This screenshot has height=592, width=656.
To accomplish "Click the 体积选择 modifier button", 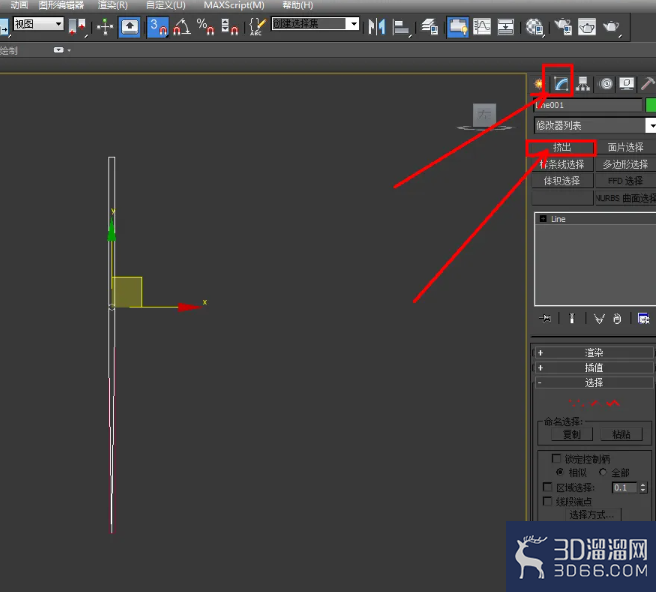I will point(562,181).
